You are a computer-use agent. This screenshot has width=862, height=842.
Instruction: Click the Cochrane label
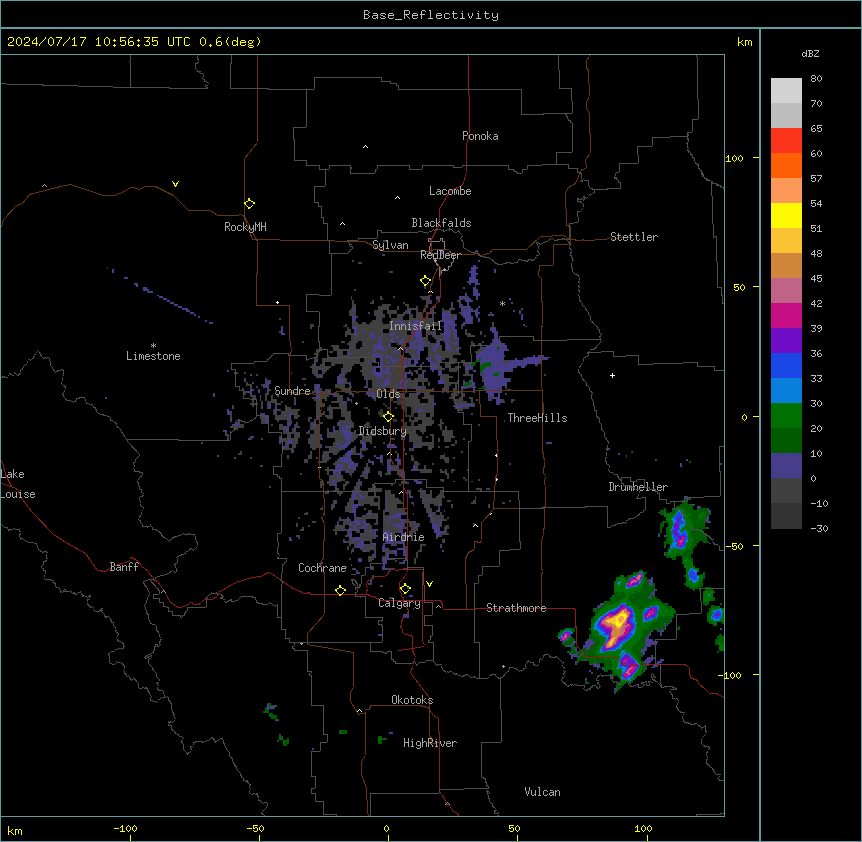(x=322, y=568)
